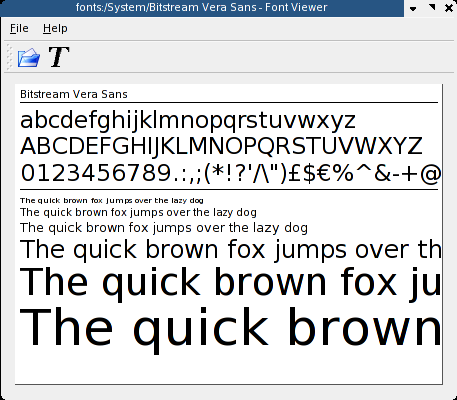Click the italic T font icon
This screenshot has height=400, width=457.
(59, 57)
